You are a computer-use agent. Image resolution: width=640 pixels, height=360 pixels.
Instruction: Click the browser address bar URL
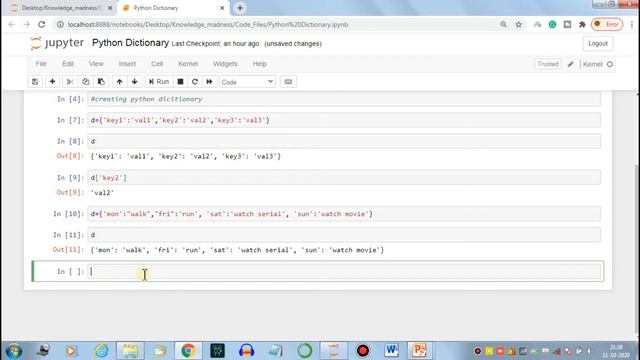pyautogui.click(x=208, y=24)
